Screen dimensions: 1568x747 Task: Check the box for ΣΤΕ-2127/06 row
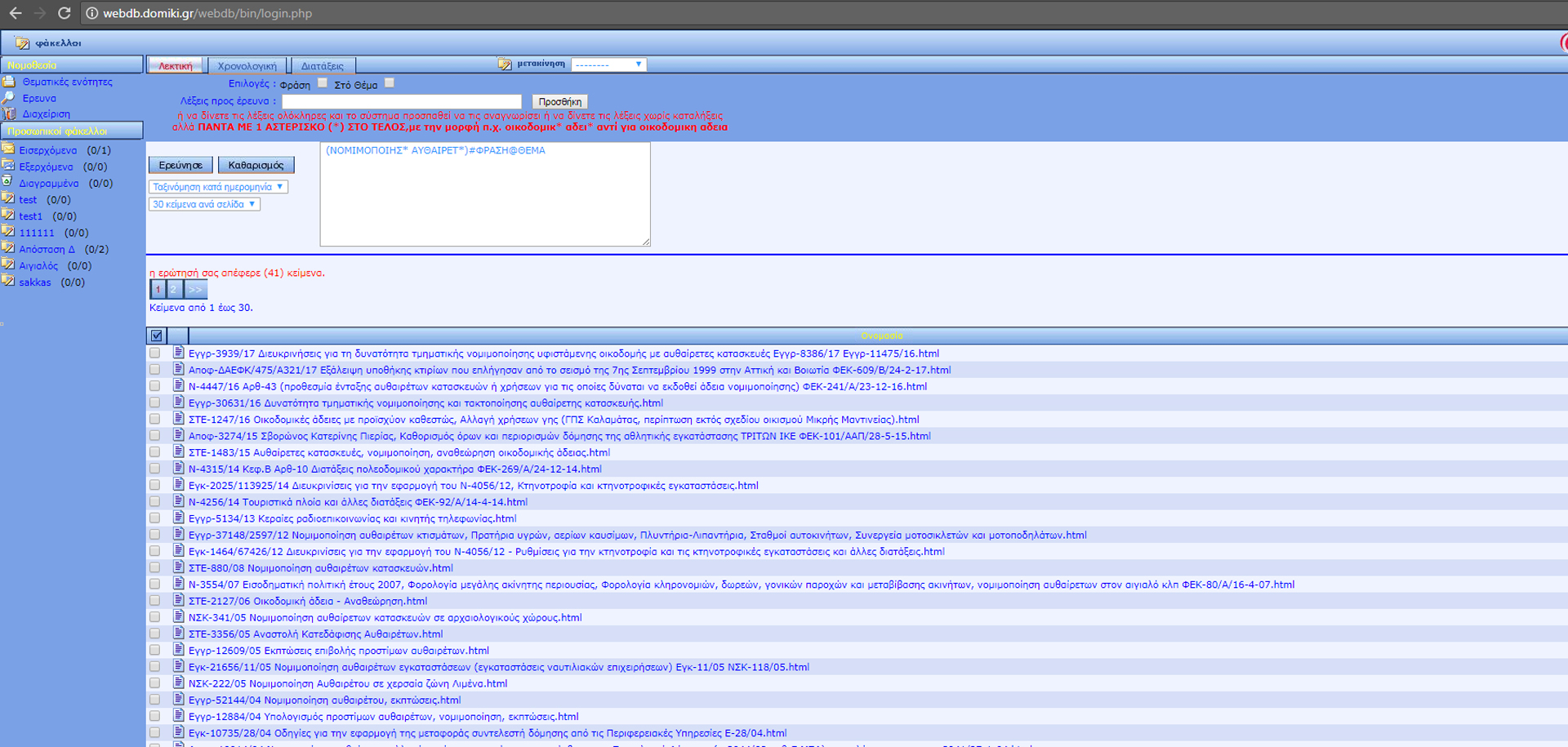point(154,601)
